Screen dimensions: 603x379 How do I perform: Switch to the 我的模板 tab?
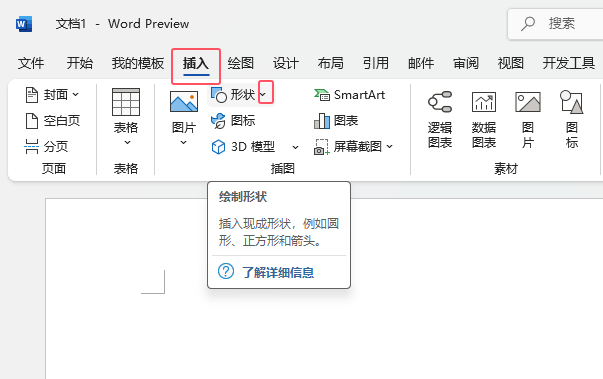(x=138, y=63)
